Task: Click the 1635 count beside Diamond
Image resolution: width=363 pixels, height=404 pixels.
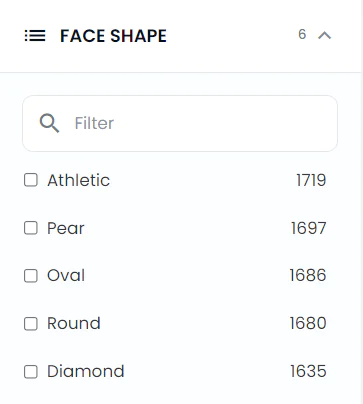Action: tap(308, 371)
